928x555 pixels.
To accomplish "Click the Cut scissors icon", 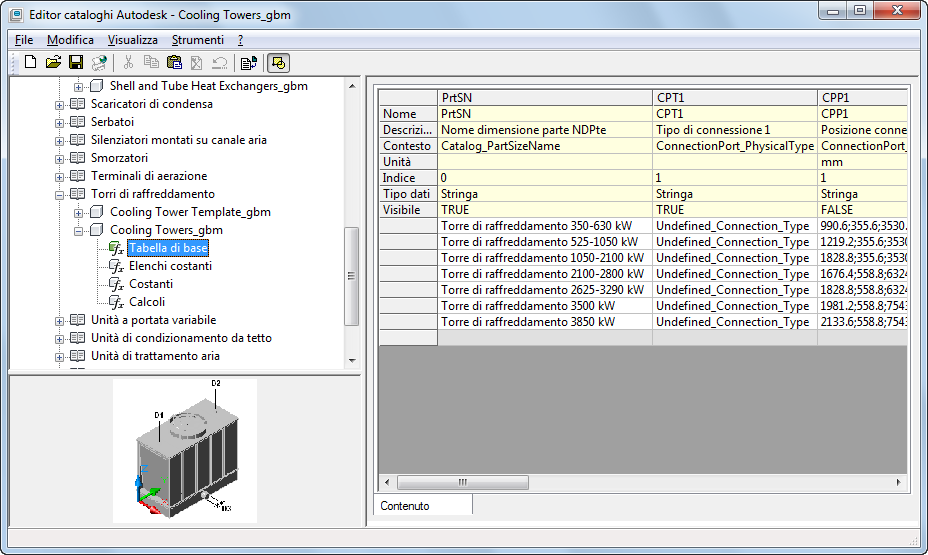I will click(x=128, y=62).
